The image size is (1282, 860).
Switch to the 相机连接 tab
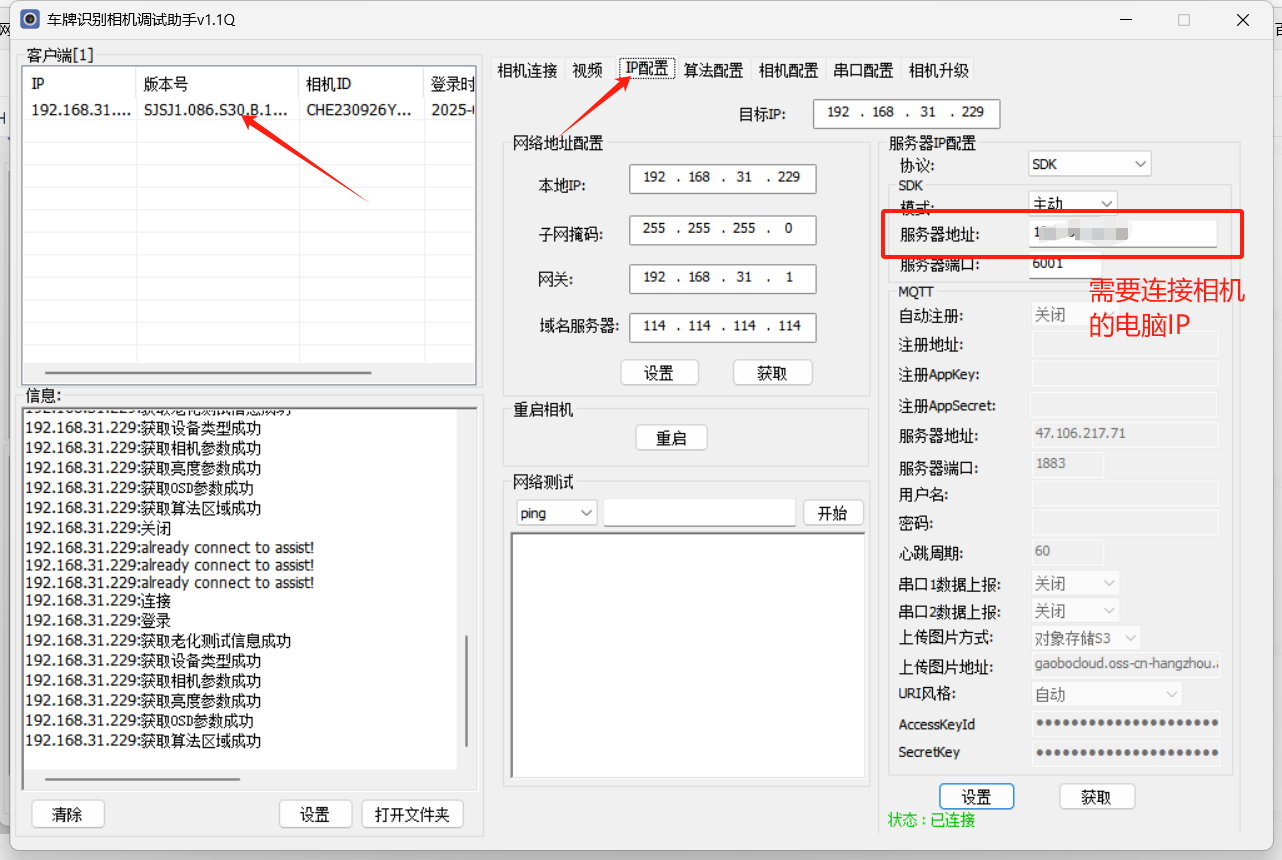(x=527, y=70)
